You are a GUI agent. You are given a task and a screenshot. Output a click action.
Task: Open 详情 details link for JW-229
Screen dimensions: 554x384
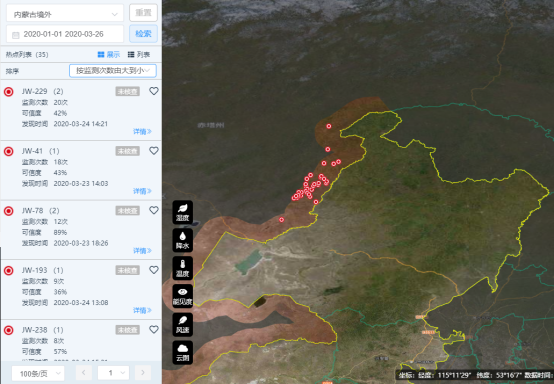click(142, 132)
